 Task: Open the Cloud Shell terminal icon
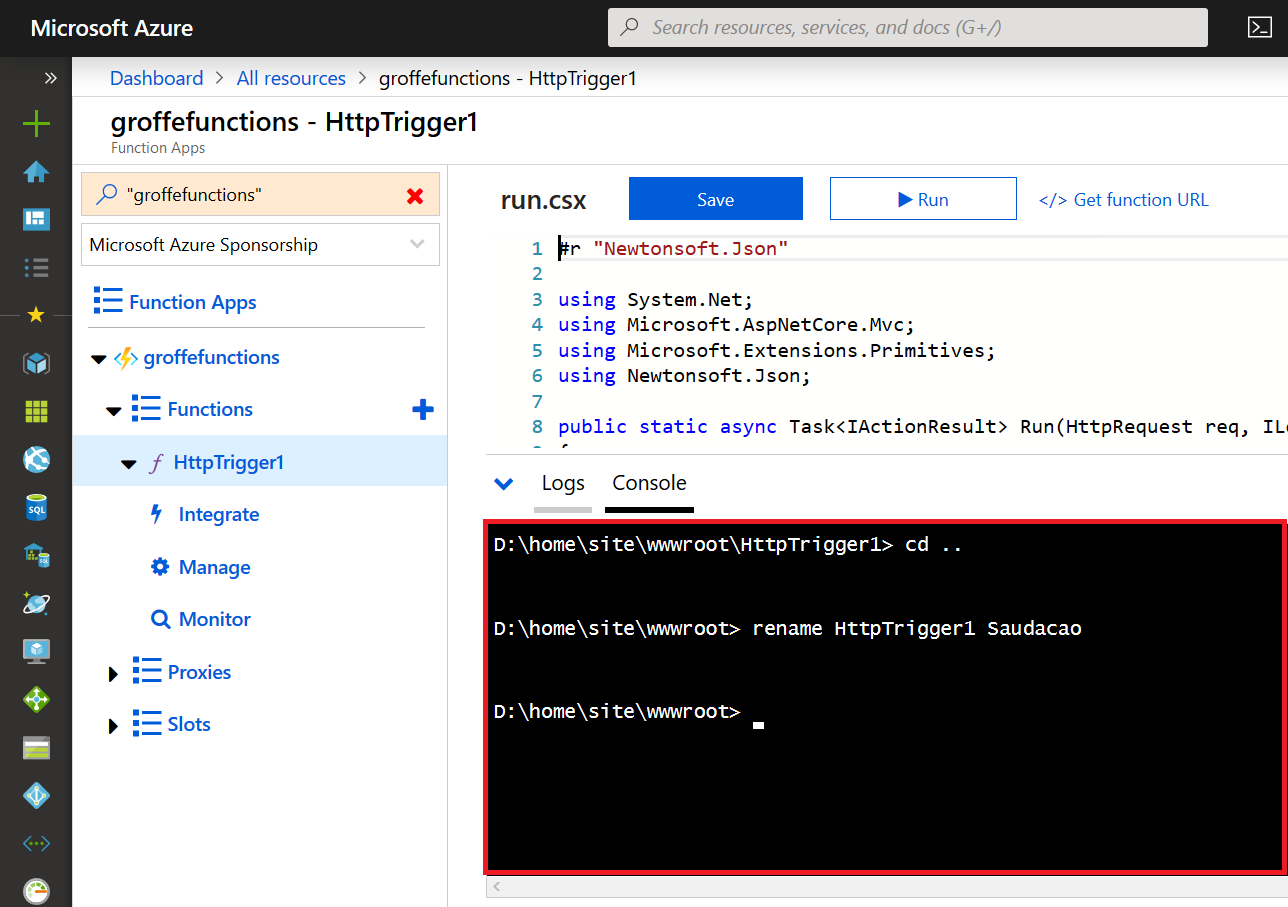tap(1260, 27)
